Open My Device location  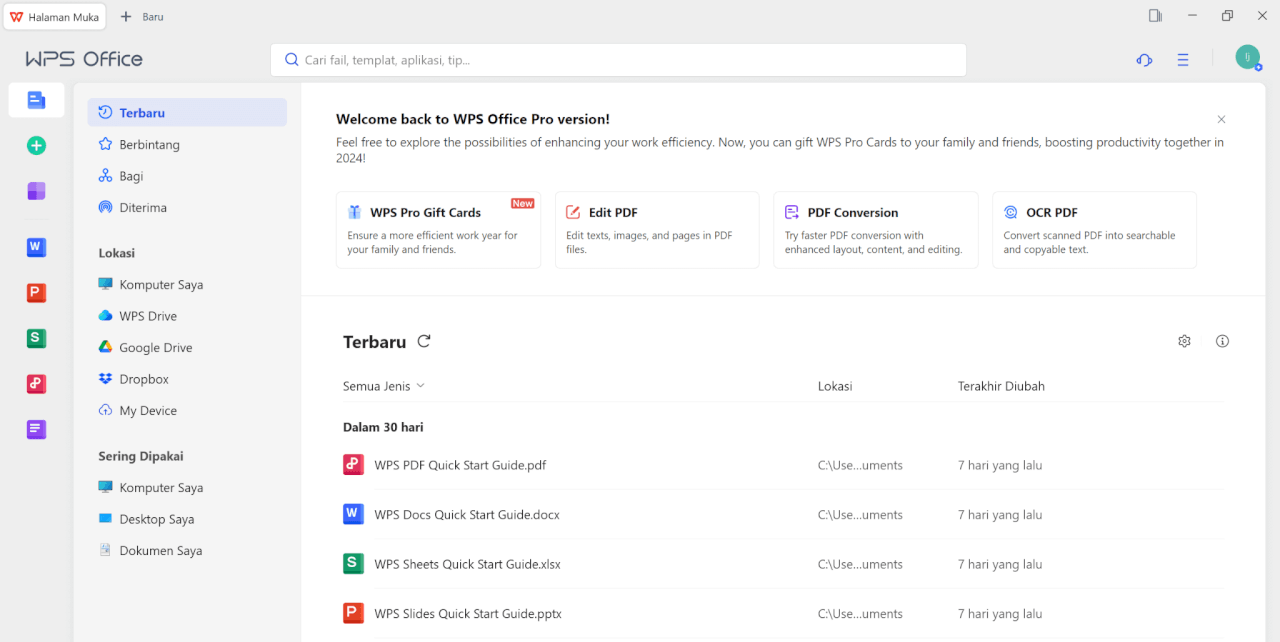tap(187, 410)
